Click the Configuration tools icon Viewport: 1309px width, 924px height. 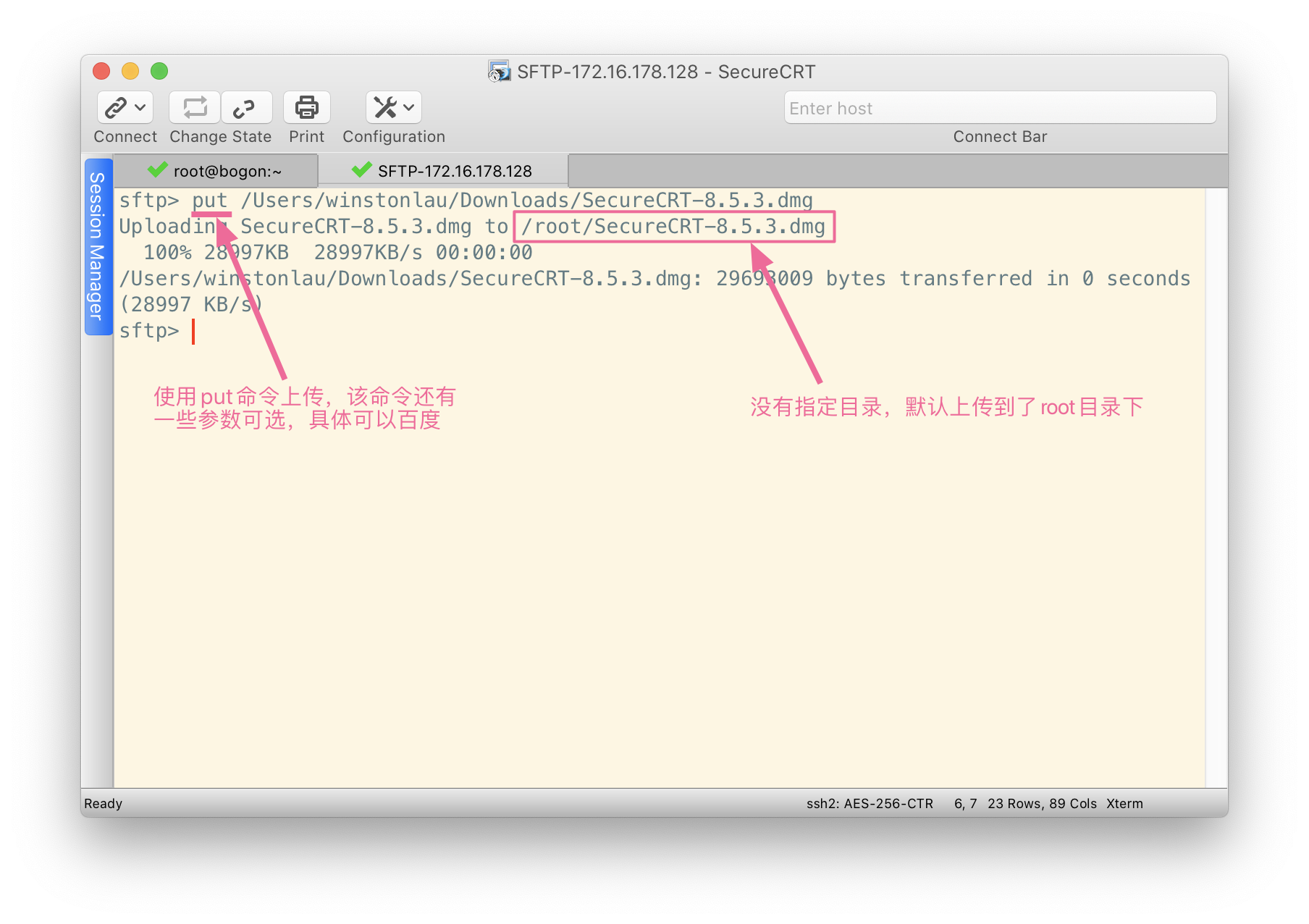[385, 108]
